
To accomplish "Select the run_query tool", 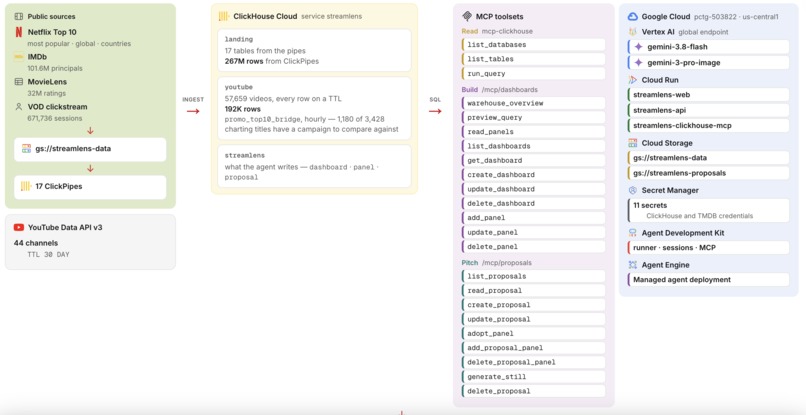I will click(x=534, y=74).
